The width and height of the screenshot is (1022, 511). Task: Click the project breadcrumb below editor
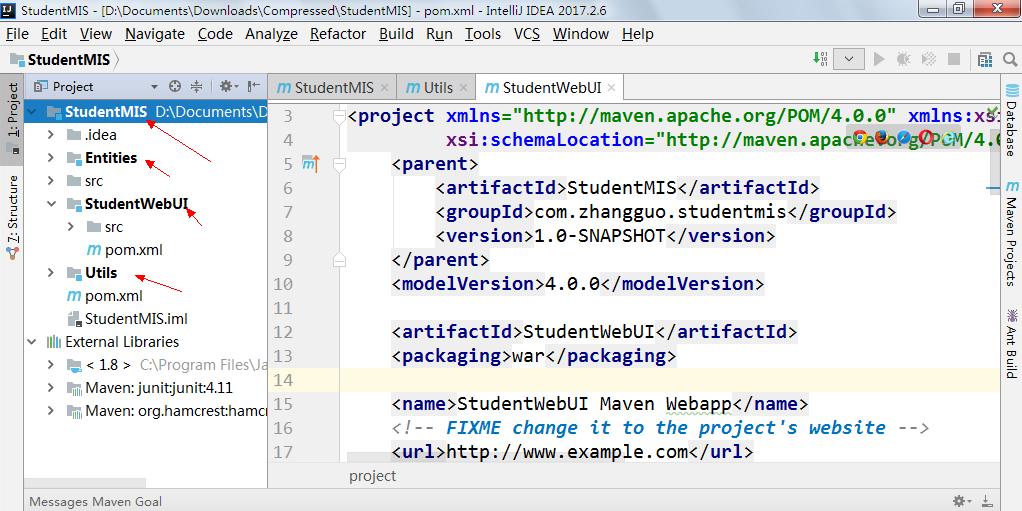pos(372,476)
